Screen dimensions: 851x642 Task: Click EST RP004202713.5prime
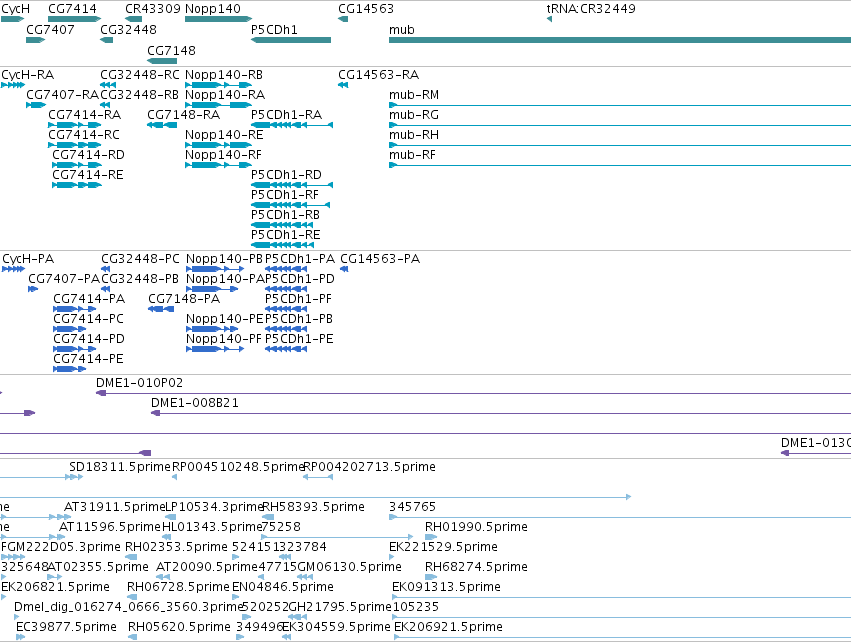(370, 467)
